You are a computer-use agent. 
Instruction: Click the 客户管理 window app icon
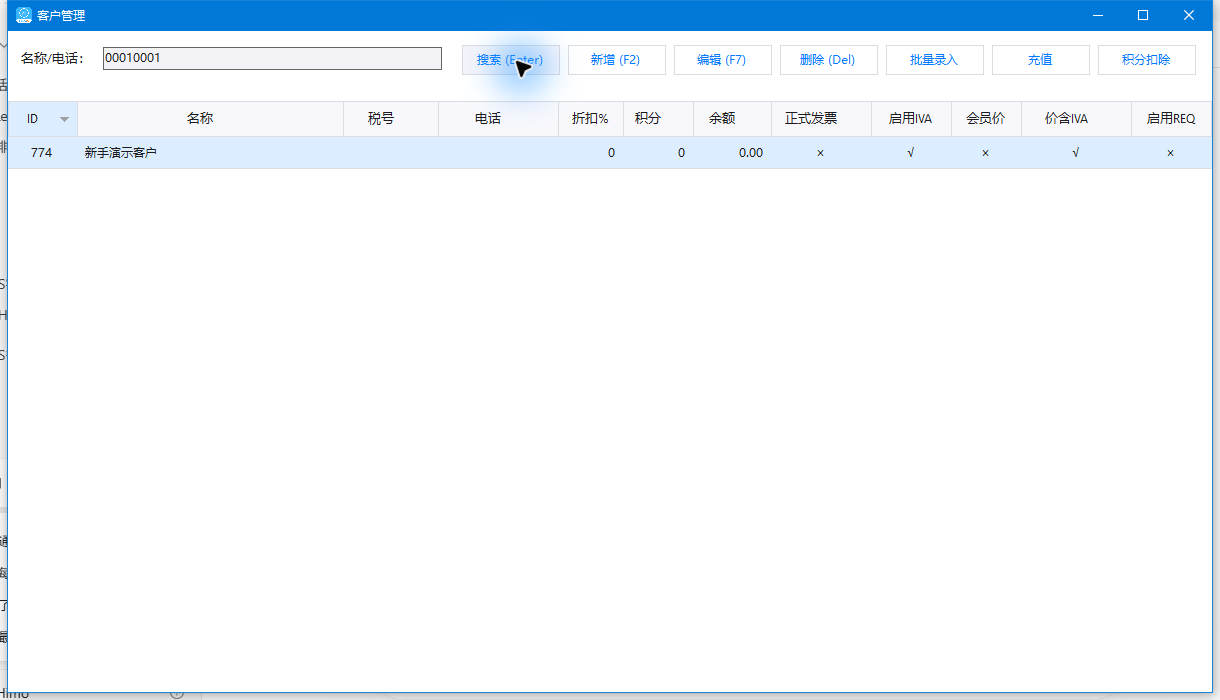click(x=24, y=15)
